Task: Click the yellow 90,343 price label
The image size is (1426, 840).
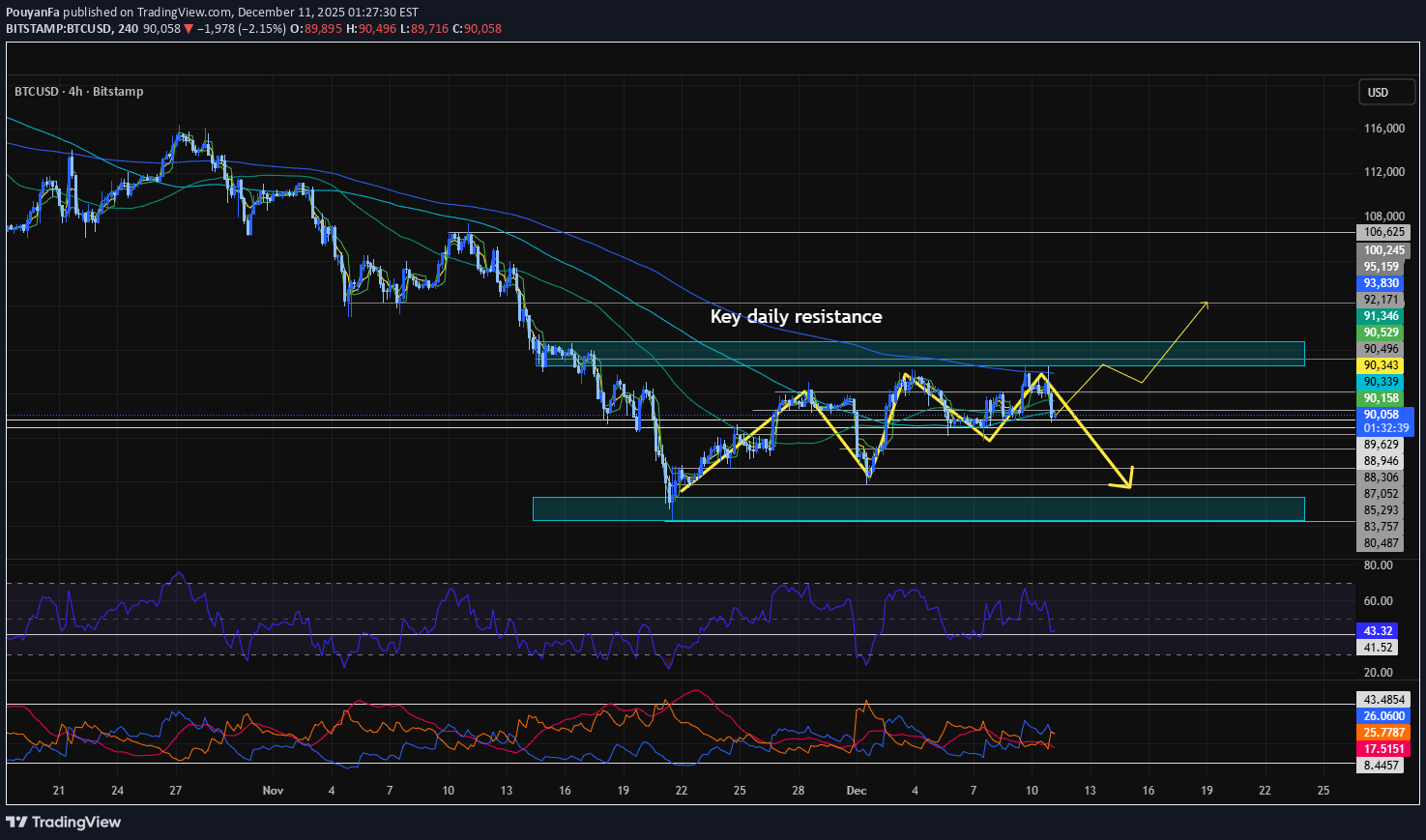Action: [1382, 365]
